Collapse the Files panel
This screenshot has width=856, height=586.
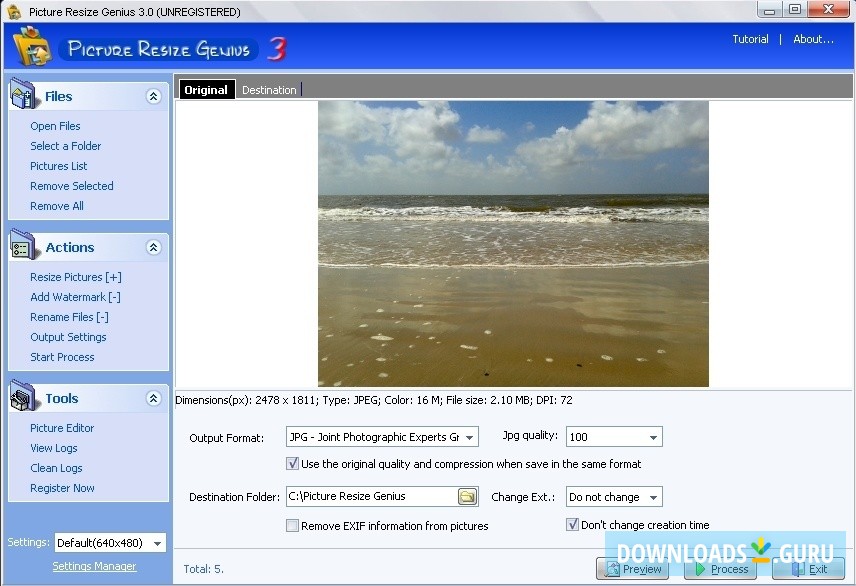pyautogui.click(x=153, y=96)
